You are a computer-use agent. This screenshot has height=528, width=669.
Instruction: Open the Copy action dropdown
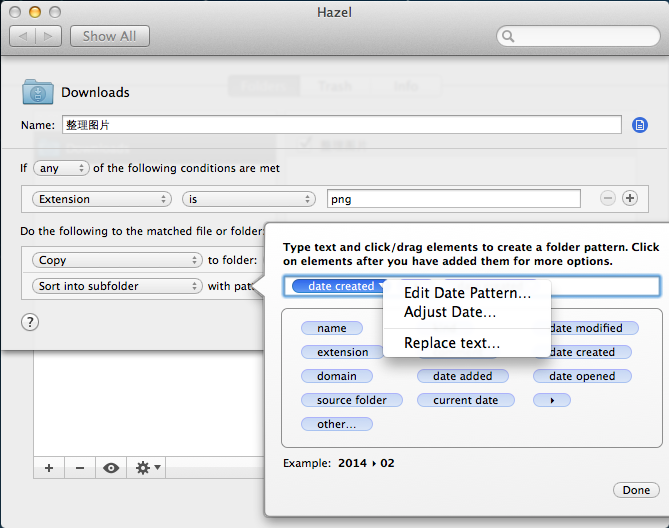click(116, 260)
